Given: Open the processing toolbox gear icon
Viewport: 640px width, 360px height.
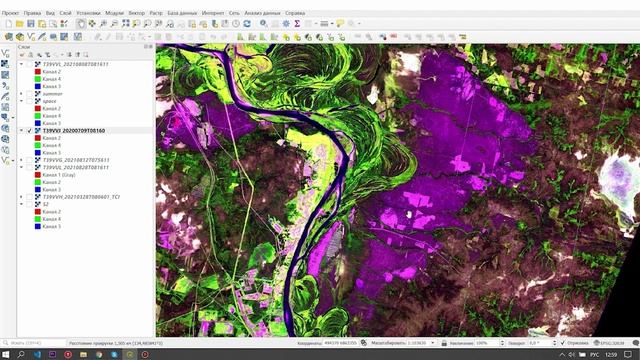Looking at the screenshot, I should [286, 24].
